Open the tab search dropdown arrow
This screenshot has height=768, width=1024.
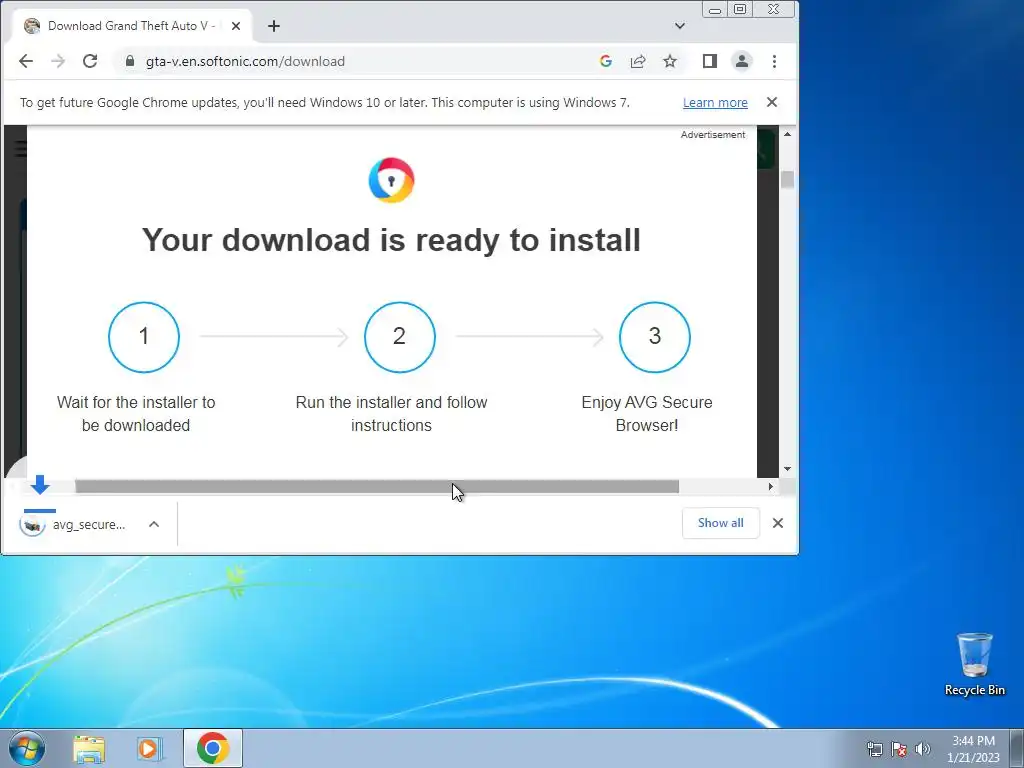[x=680, y=26]
